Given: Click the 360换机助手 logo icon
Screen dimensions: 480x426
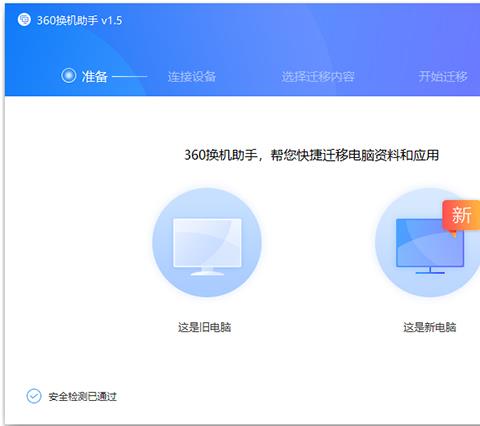Looking at the screenshot, I should point(24,20).
